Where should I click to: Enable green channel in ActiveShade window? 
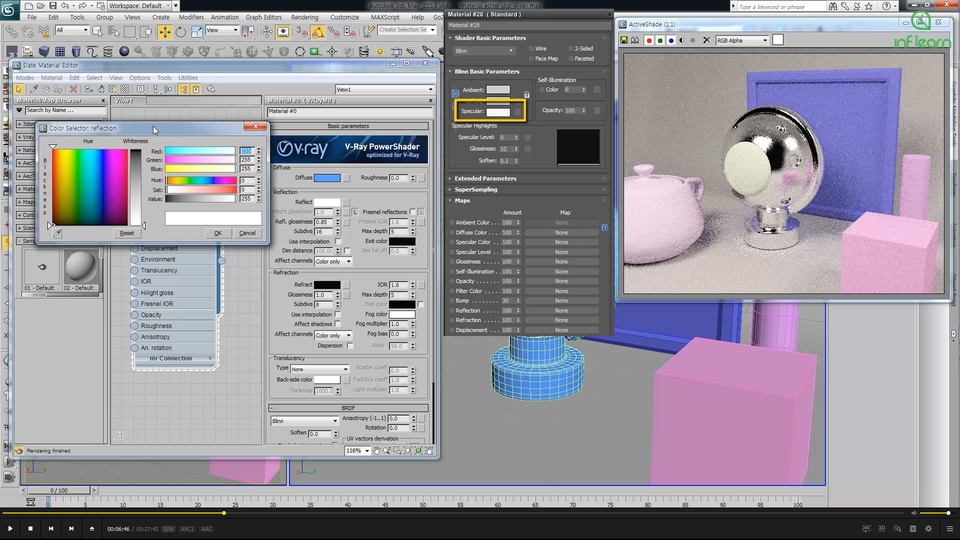click(660, 40)
